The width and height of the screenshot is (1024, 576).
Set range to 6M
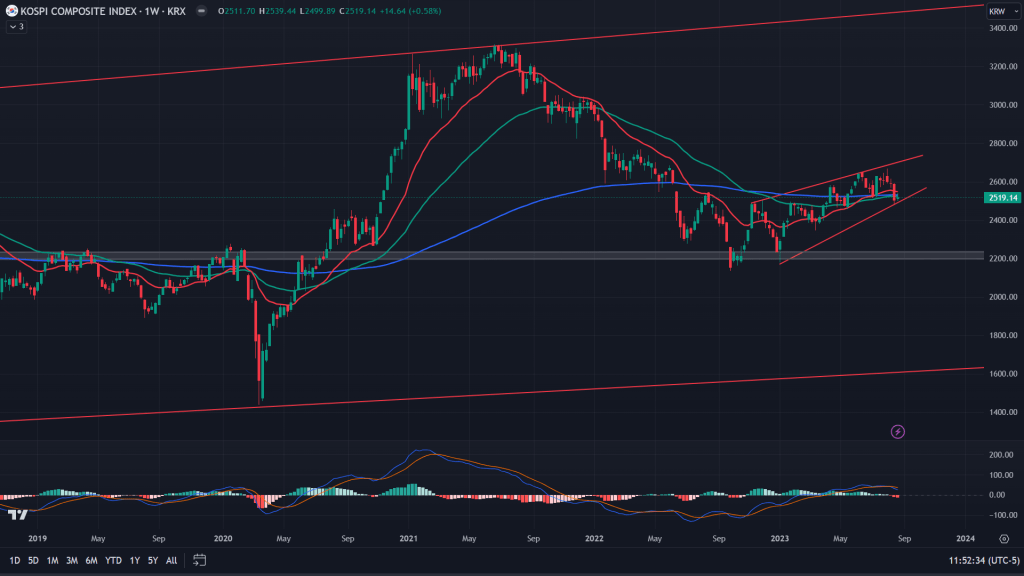click(x=91, y=561)
